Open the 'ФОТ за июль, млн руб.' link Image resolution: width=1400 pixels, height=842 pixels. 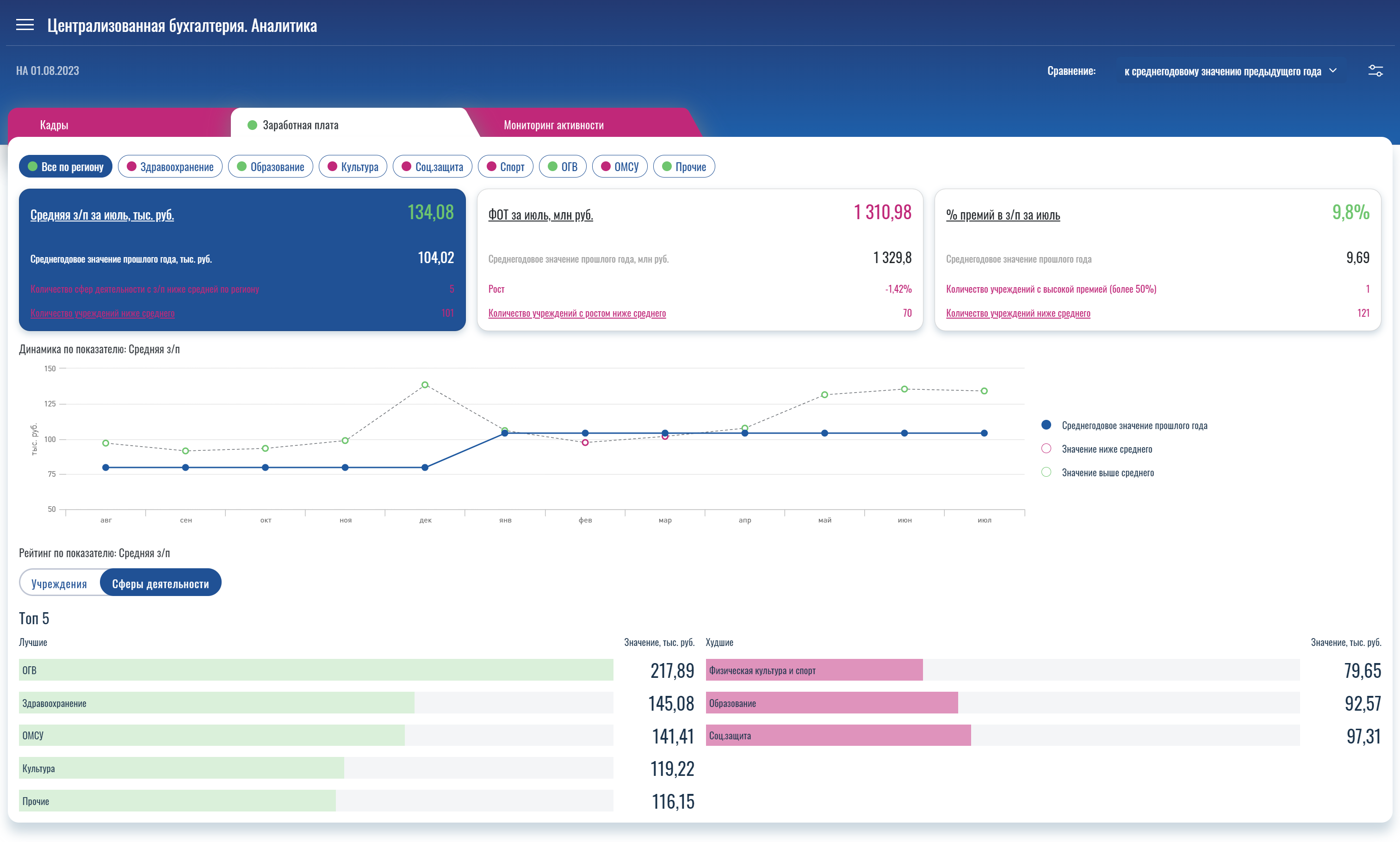point(540,215)
